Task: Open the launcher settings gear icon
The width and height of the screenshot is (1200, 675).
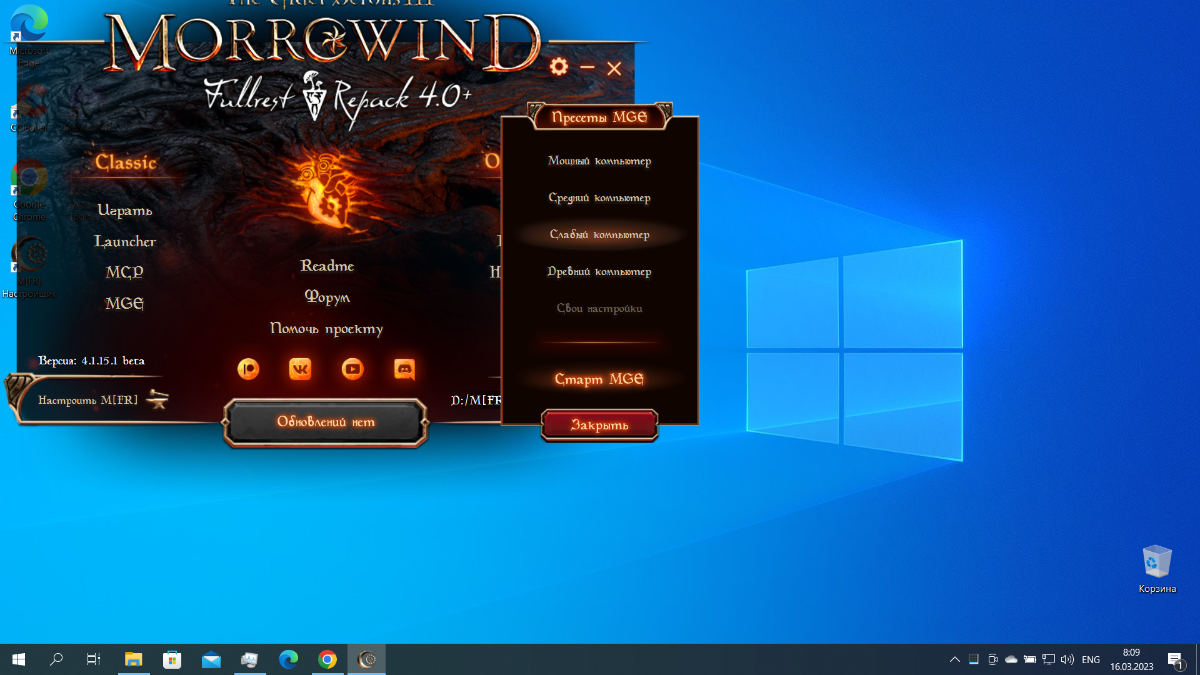Action: click(559, 67)
